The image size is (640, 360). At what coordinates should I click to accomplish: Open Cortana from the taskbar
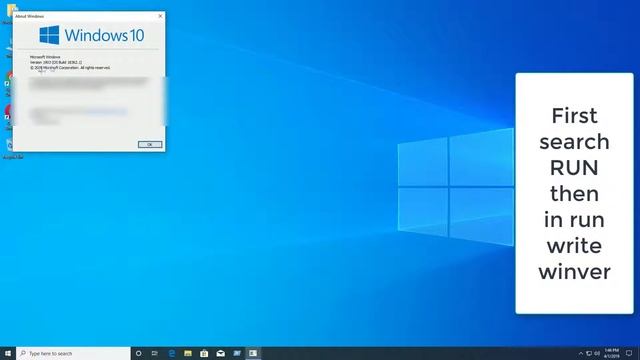point(139,353)
